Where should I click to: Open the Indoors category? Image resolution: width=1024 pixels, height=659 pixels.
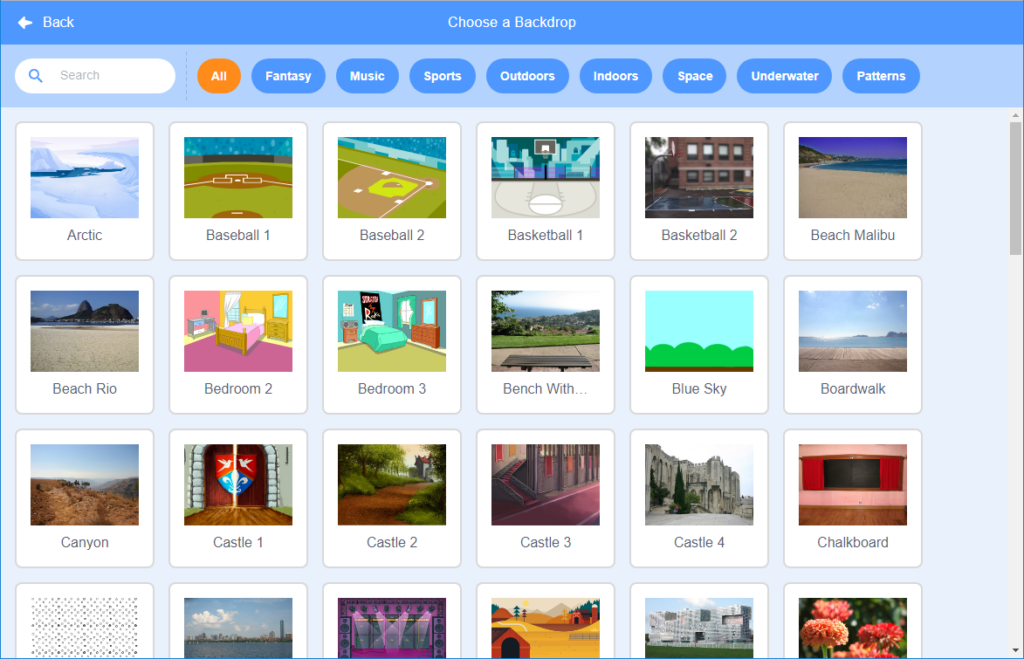[616, 76]
